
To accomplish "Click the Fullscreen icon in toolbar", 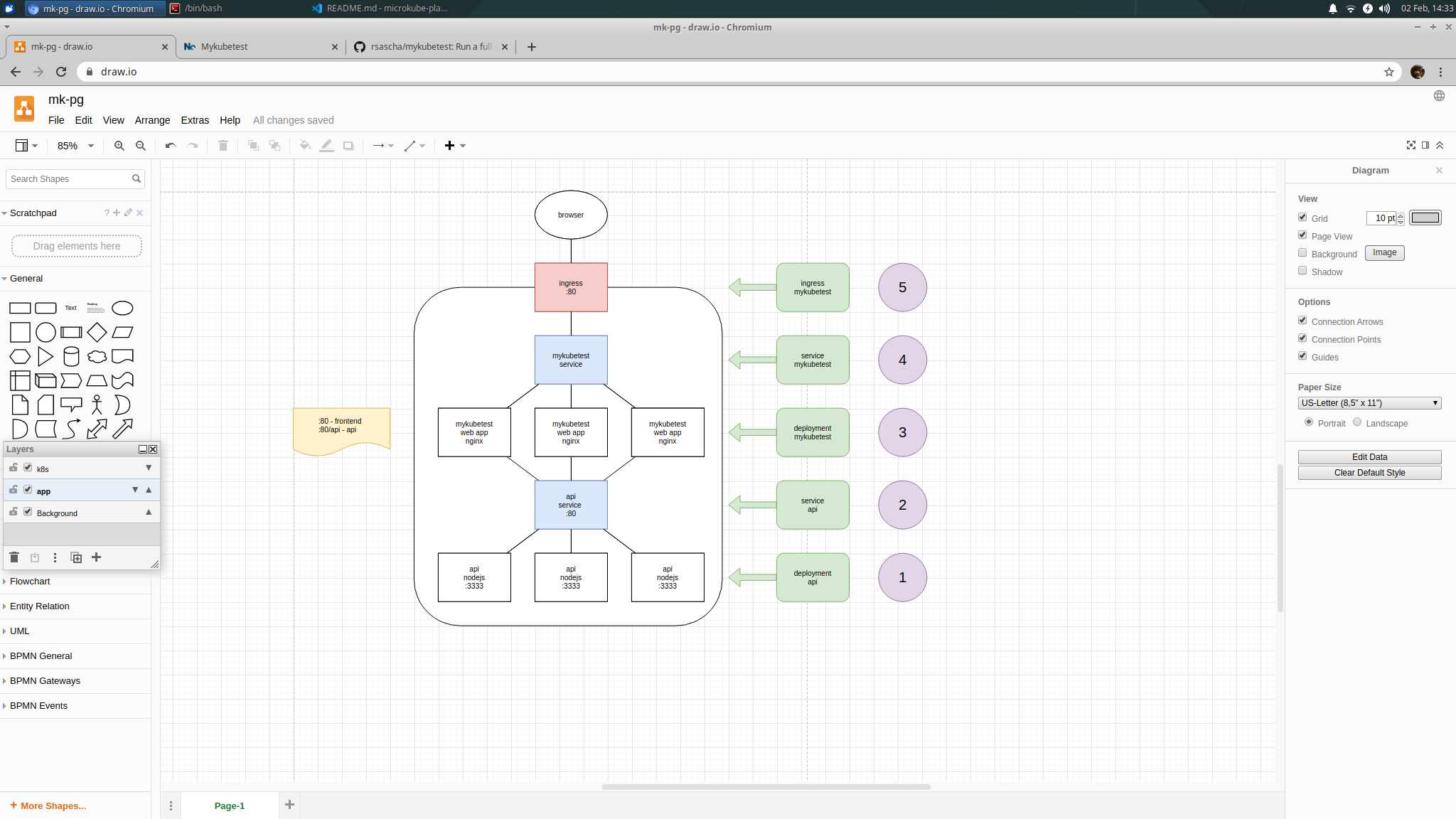I will point(1410,145).
